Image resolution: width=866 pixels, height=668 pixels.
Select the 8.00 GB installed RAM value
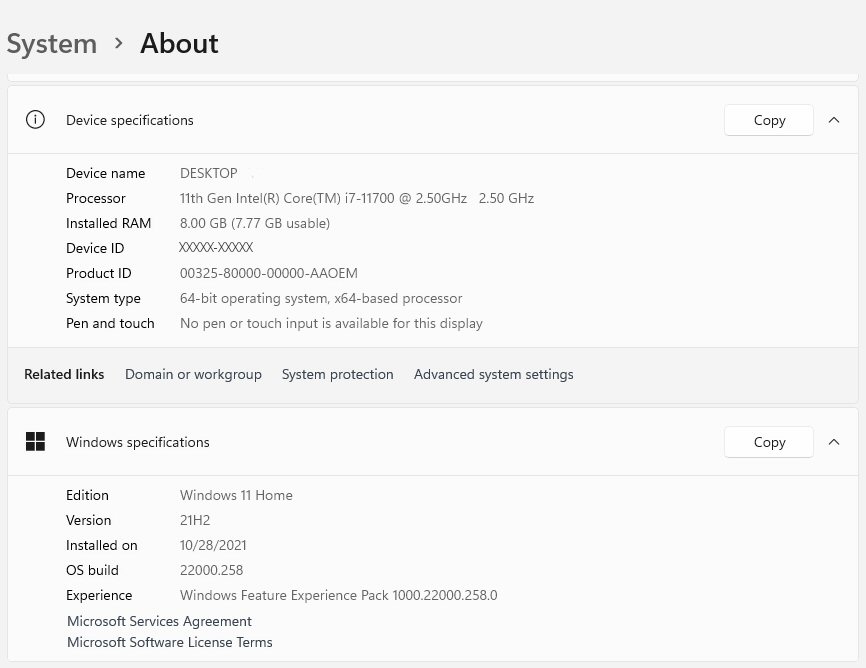[x=255, y=223]
